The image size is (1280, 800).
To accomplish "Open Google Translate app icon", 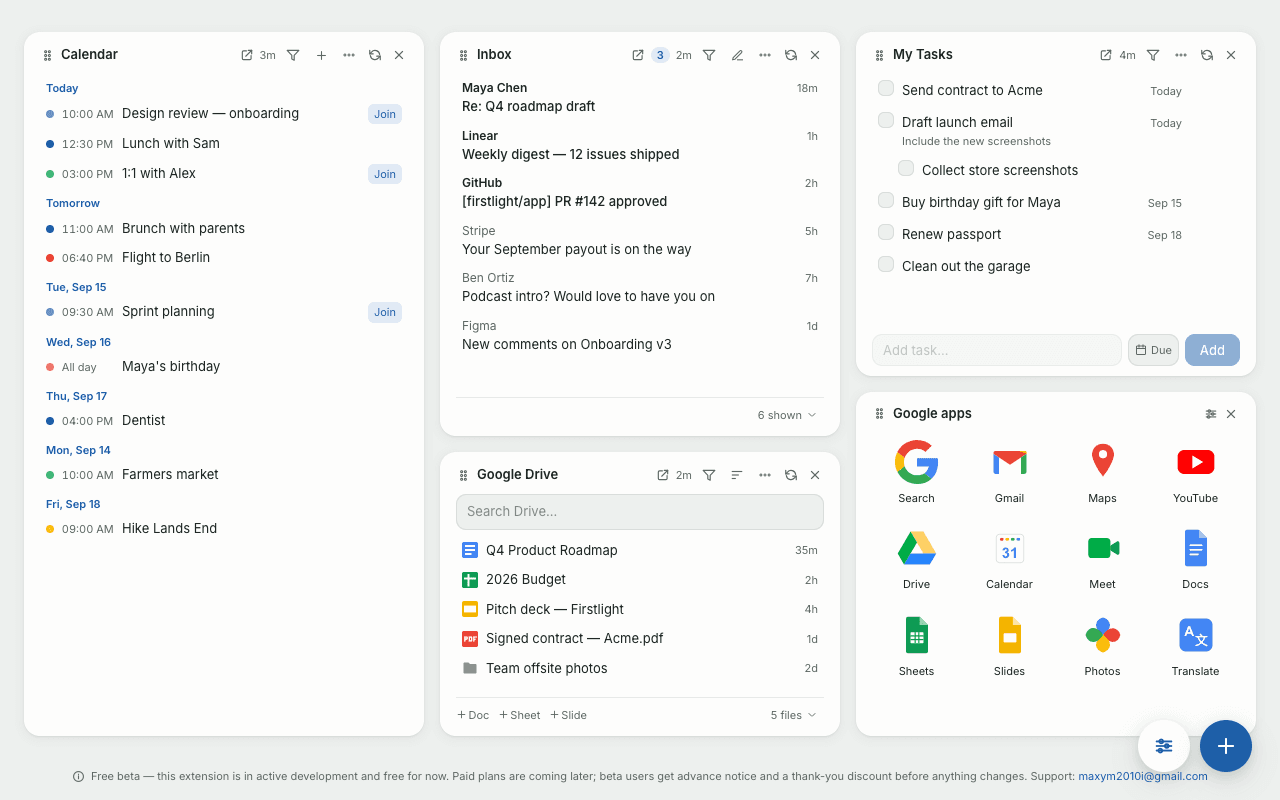I will coord(1195,646).
